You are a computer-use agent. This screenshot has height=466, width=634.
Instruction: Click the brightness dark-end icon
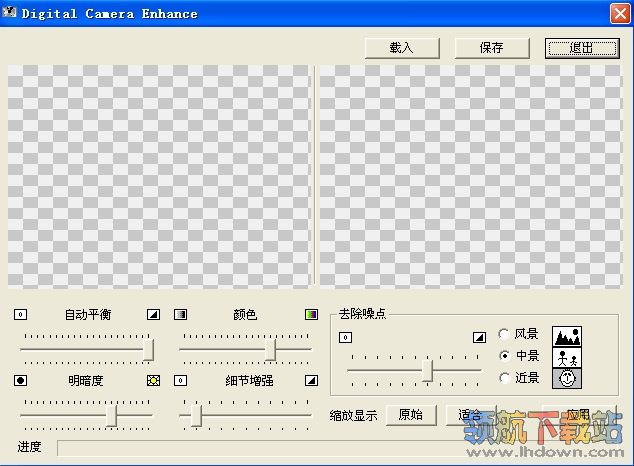(21, 380)
